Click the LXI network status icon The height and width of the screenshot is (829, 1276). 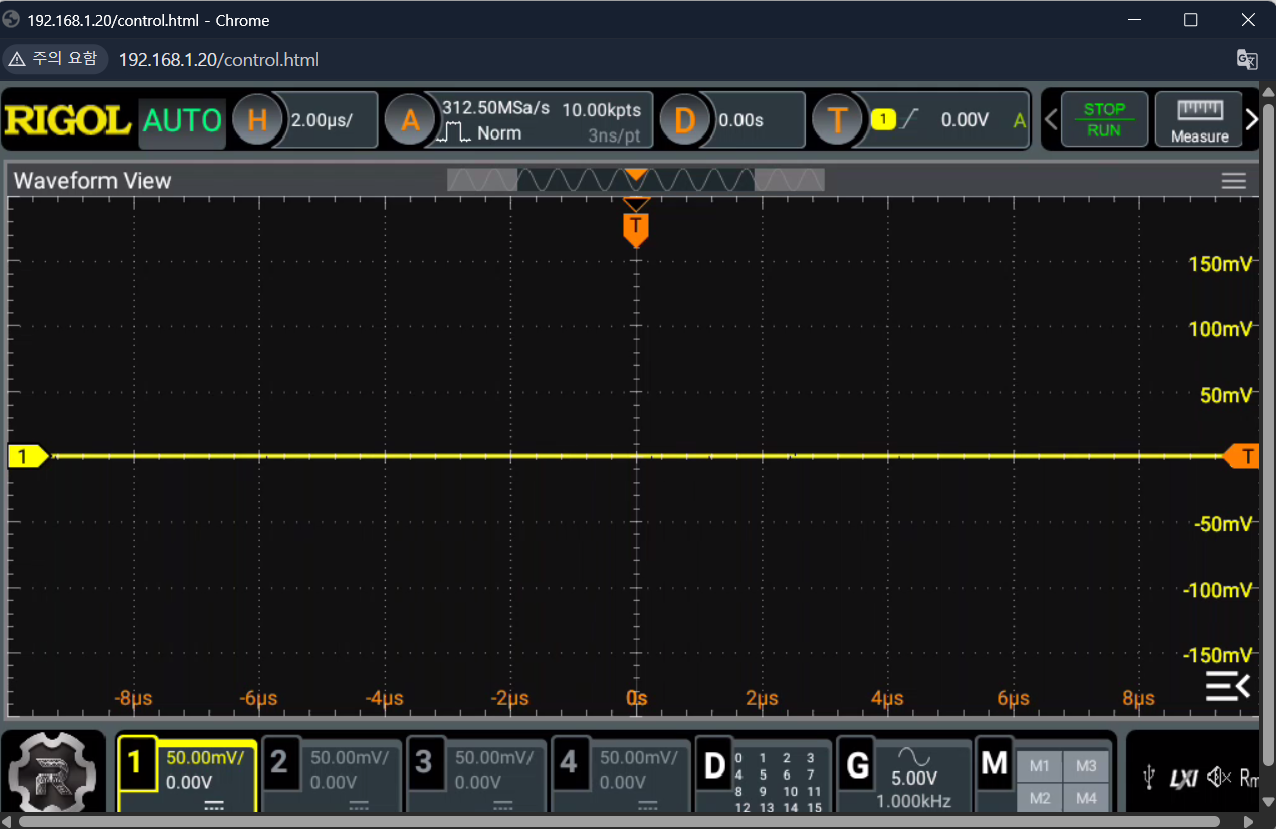point(1183,777)
